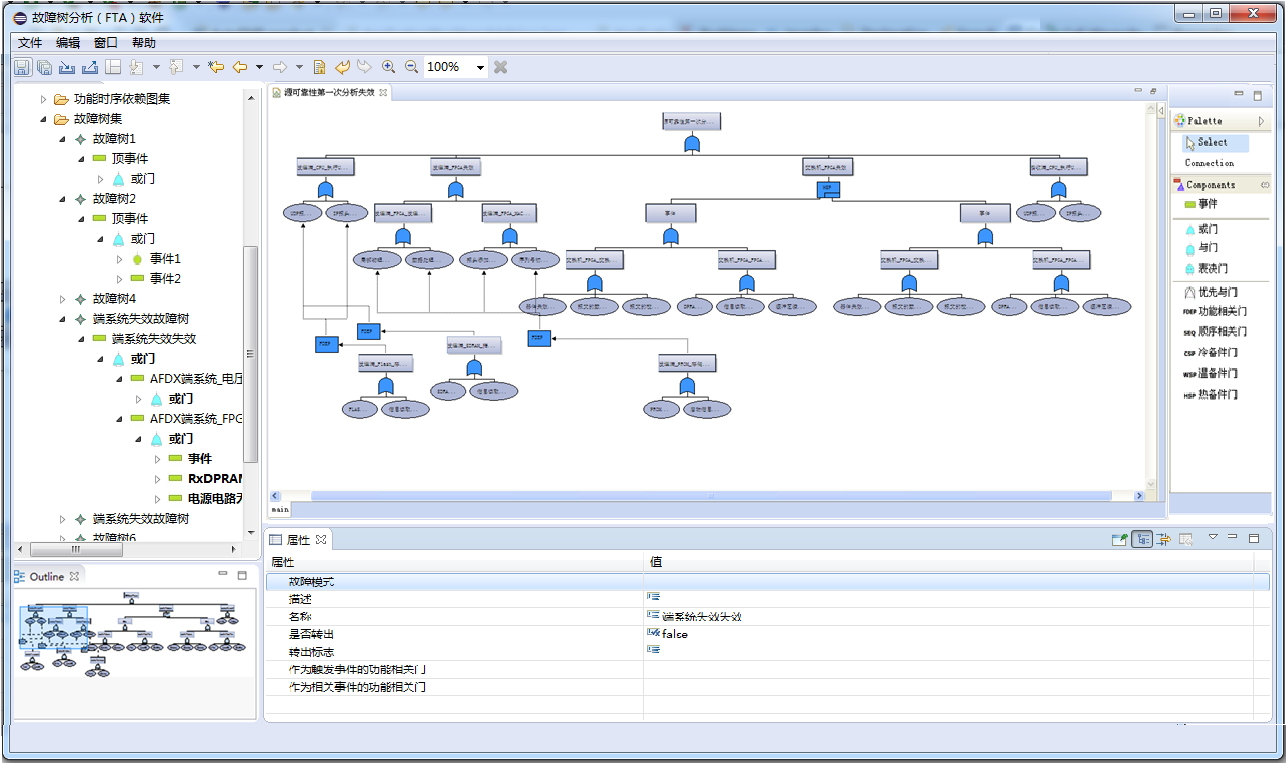
Task: Click the import icon in the toolbar
Action: click(67, 67)
